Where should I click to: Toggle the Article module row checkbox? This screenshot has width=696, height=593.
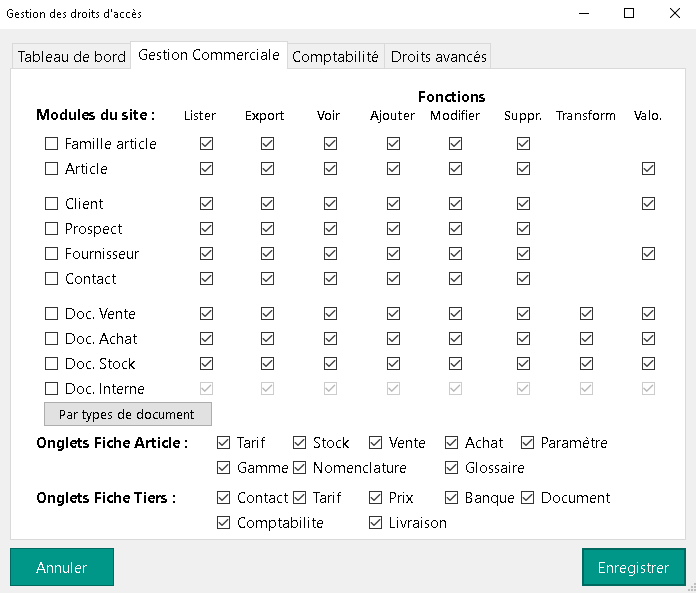click(52, 169)
